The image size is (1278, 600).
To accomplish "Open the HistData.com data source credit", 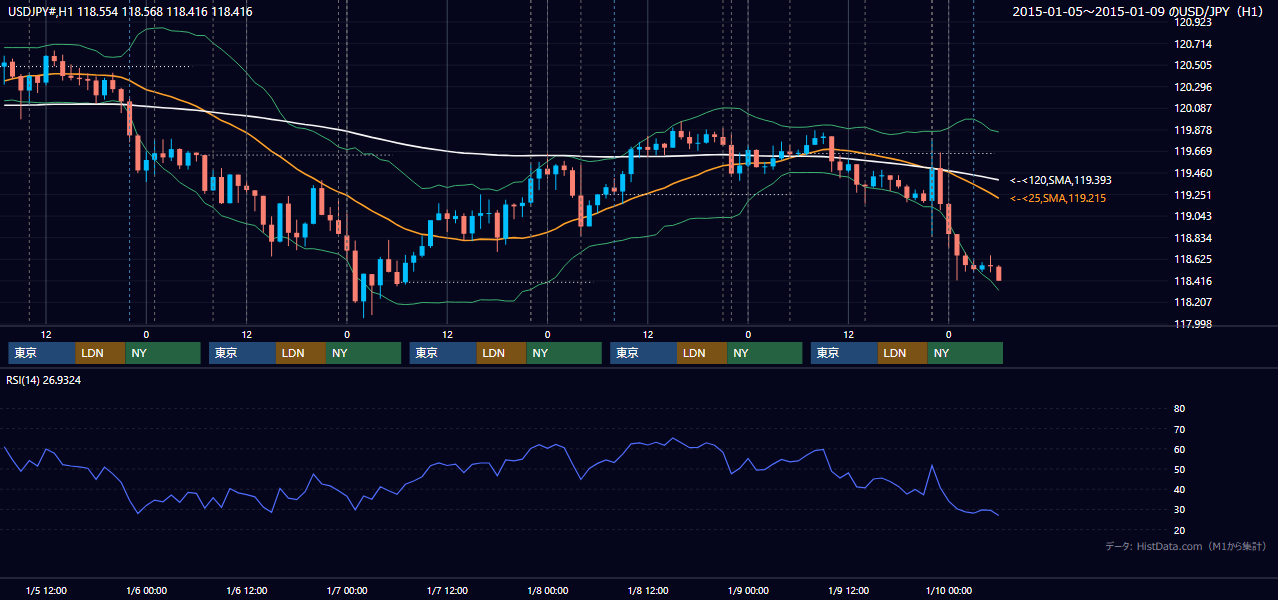I will pos(1185,547).
